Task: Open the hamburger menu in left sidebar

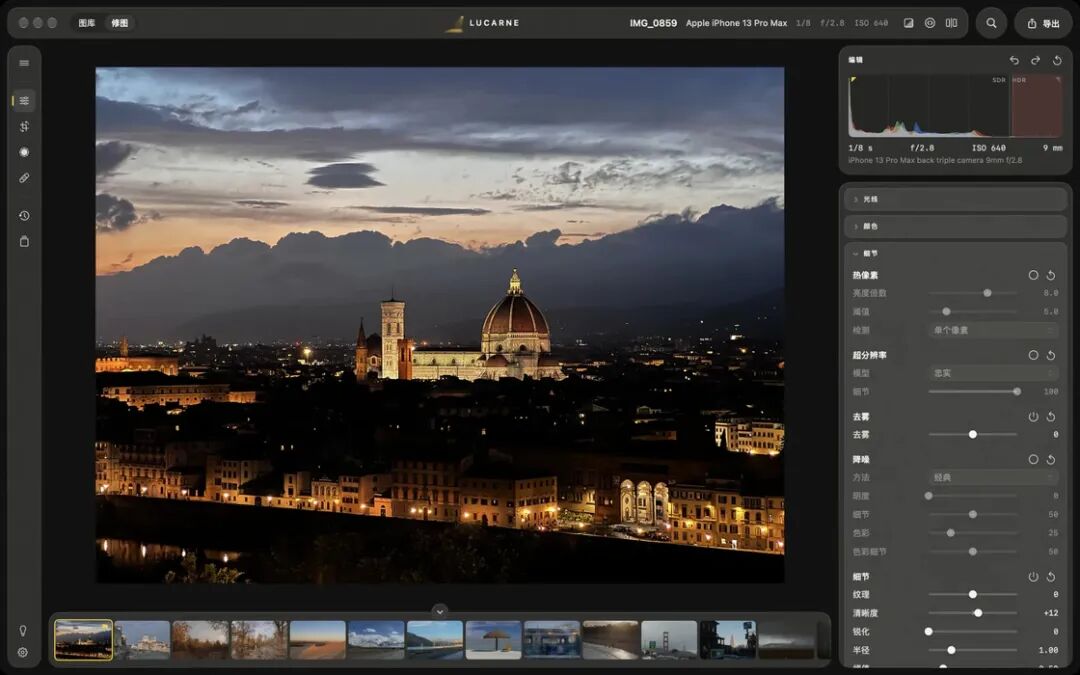Action: [x=24, y=63]
